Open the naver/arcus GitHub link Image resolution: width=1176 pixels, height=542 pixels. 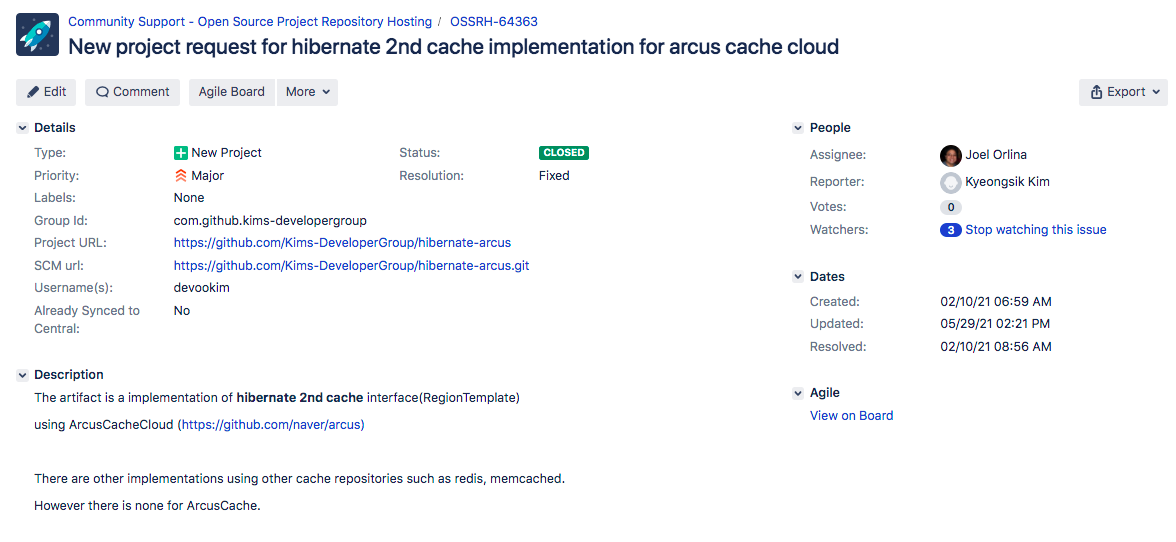[271, 424]
